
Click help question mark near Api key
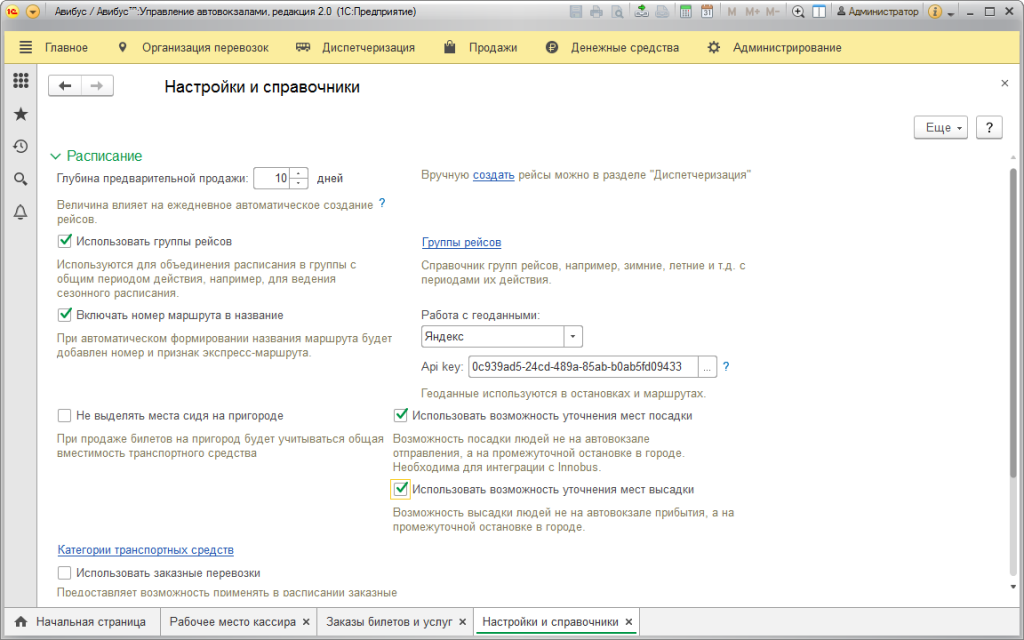726,367
